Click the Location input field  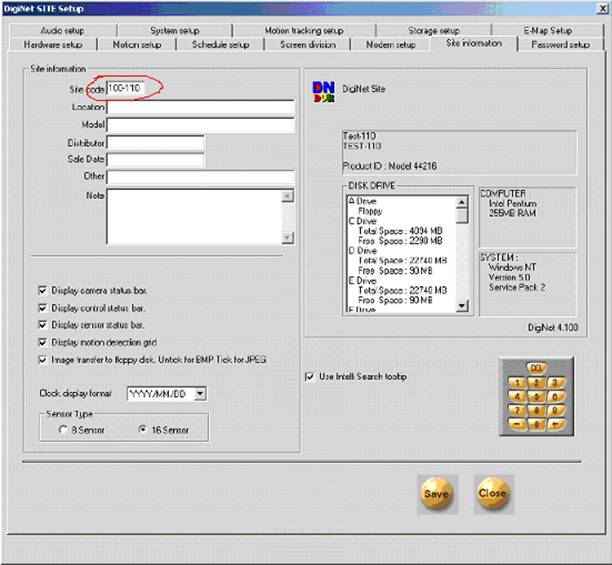pos(201,107)
